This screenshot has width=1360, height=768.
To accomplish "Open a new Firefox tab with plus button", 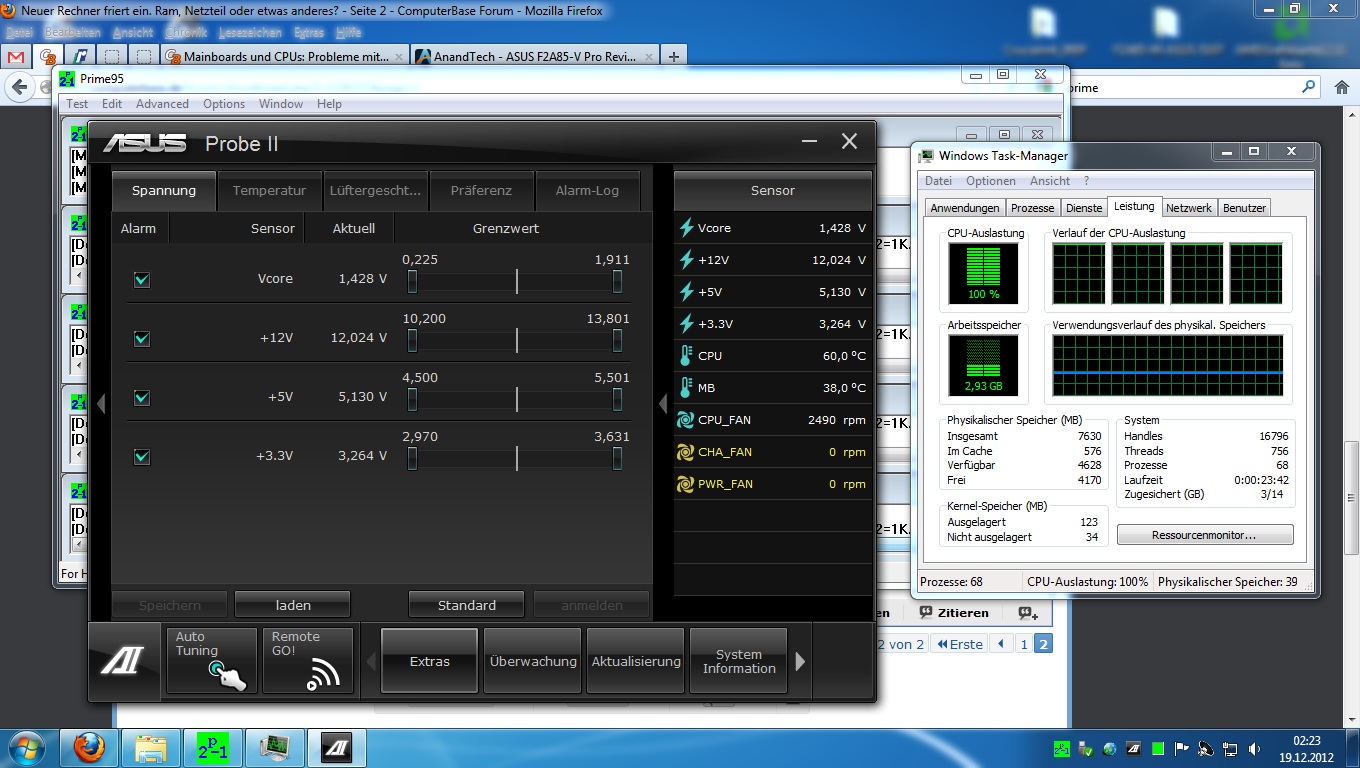I will click(674, 57).
